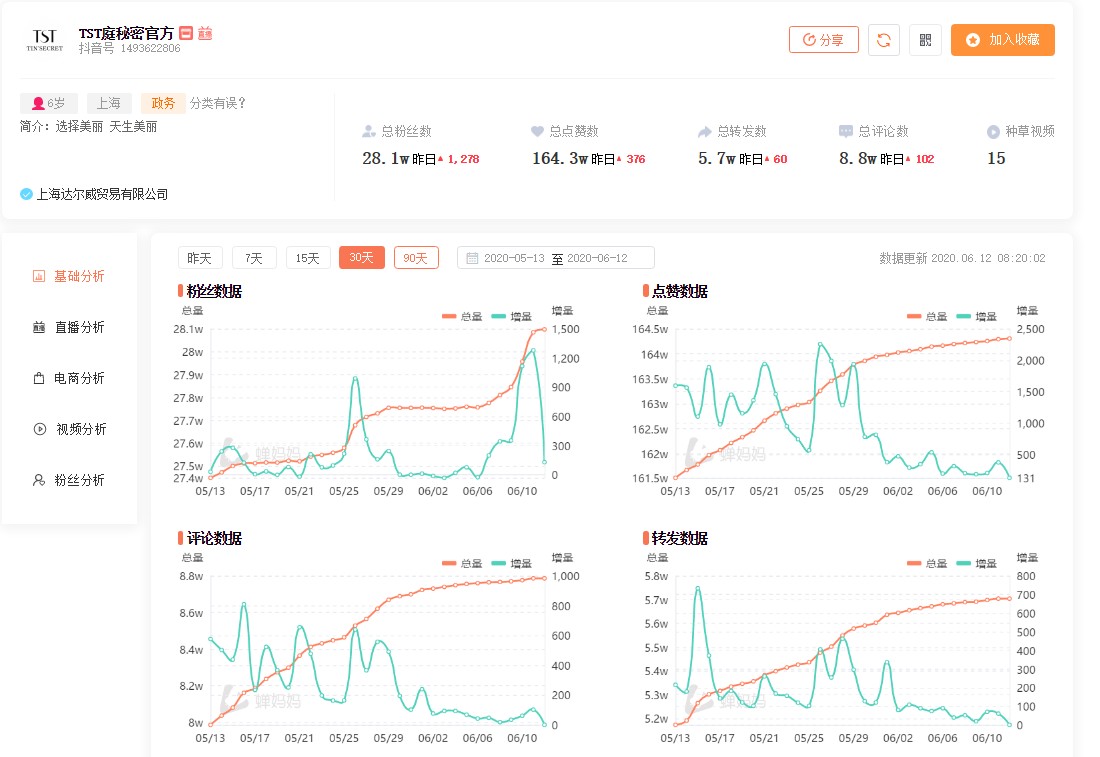
Task: Click the 上海 location tag
Action: pos(109,104)
